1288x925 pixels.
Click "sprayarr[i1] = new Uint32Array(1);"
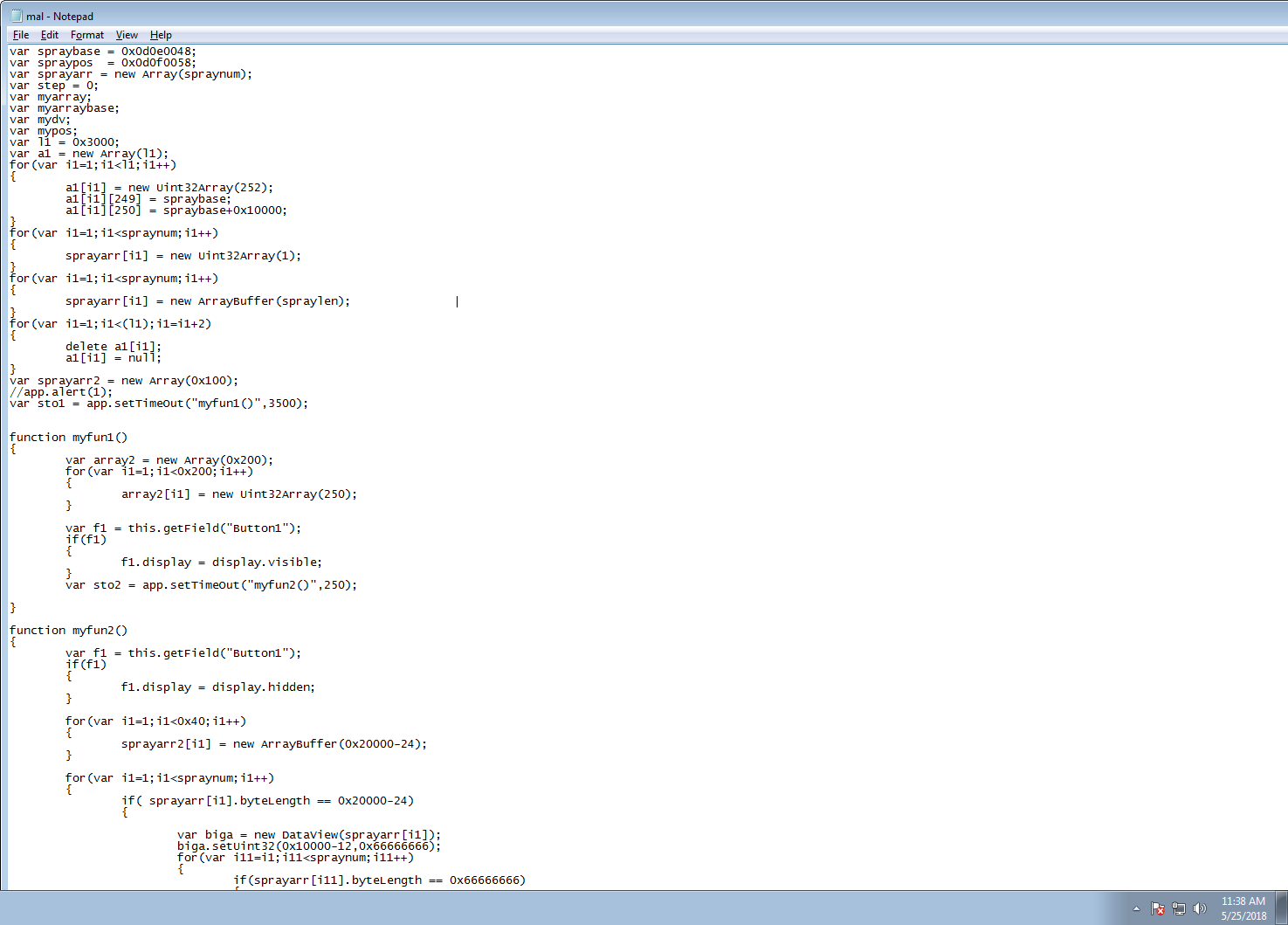coord(183,256)
